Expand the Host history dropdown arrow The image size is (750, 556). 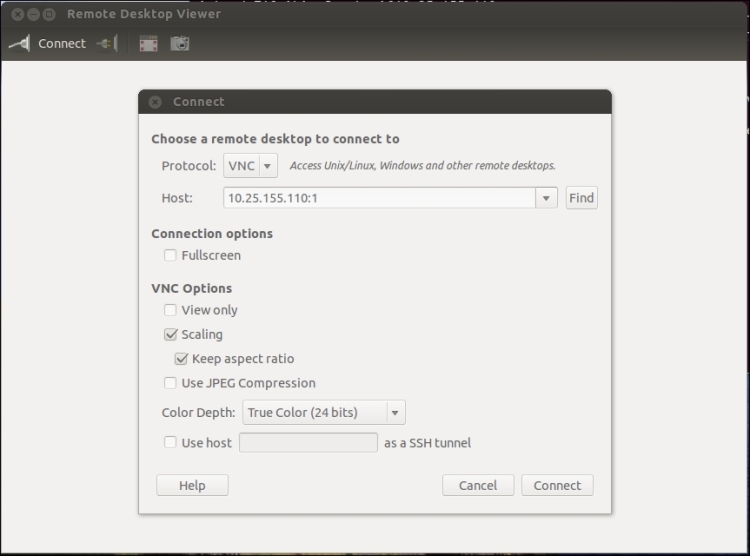tap(546, 198)
